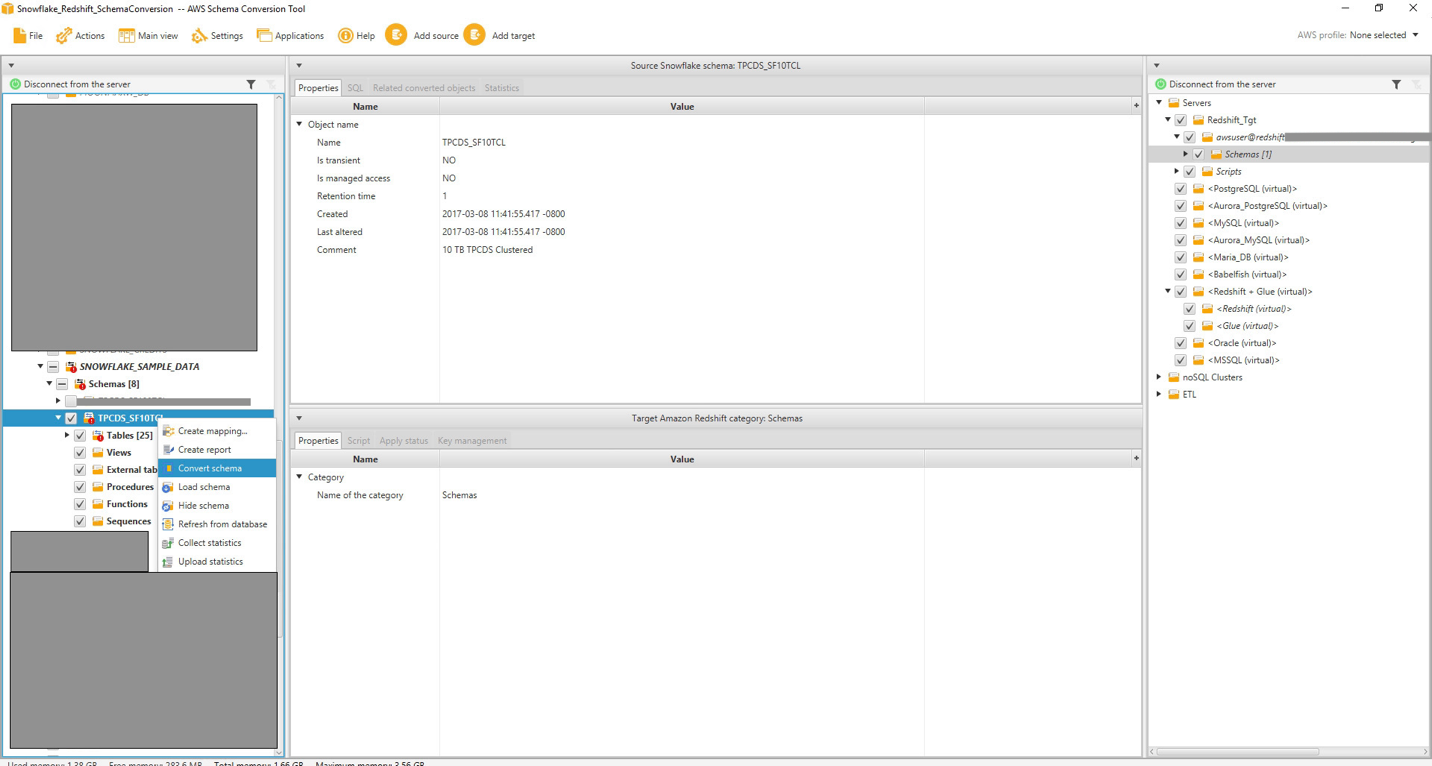The image size is (1432, 766).
Task: Choose Create mapping from context menu
Action: [217, 431]
